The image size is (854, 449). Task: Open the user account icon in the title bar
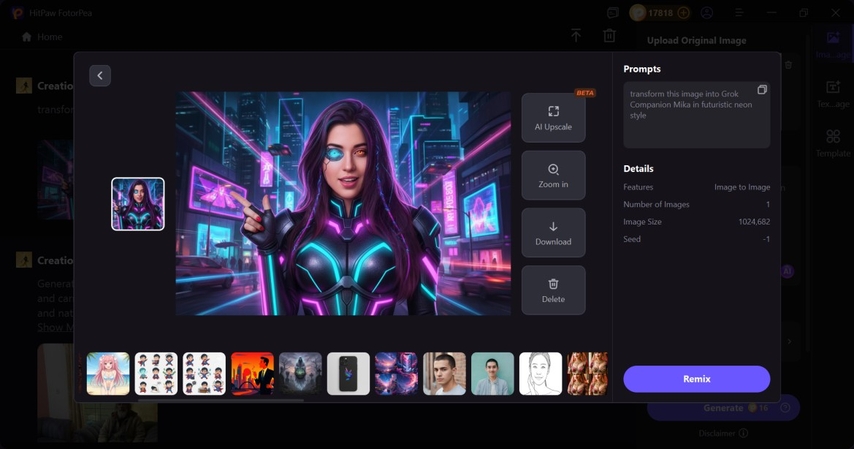tap(707, 13)
